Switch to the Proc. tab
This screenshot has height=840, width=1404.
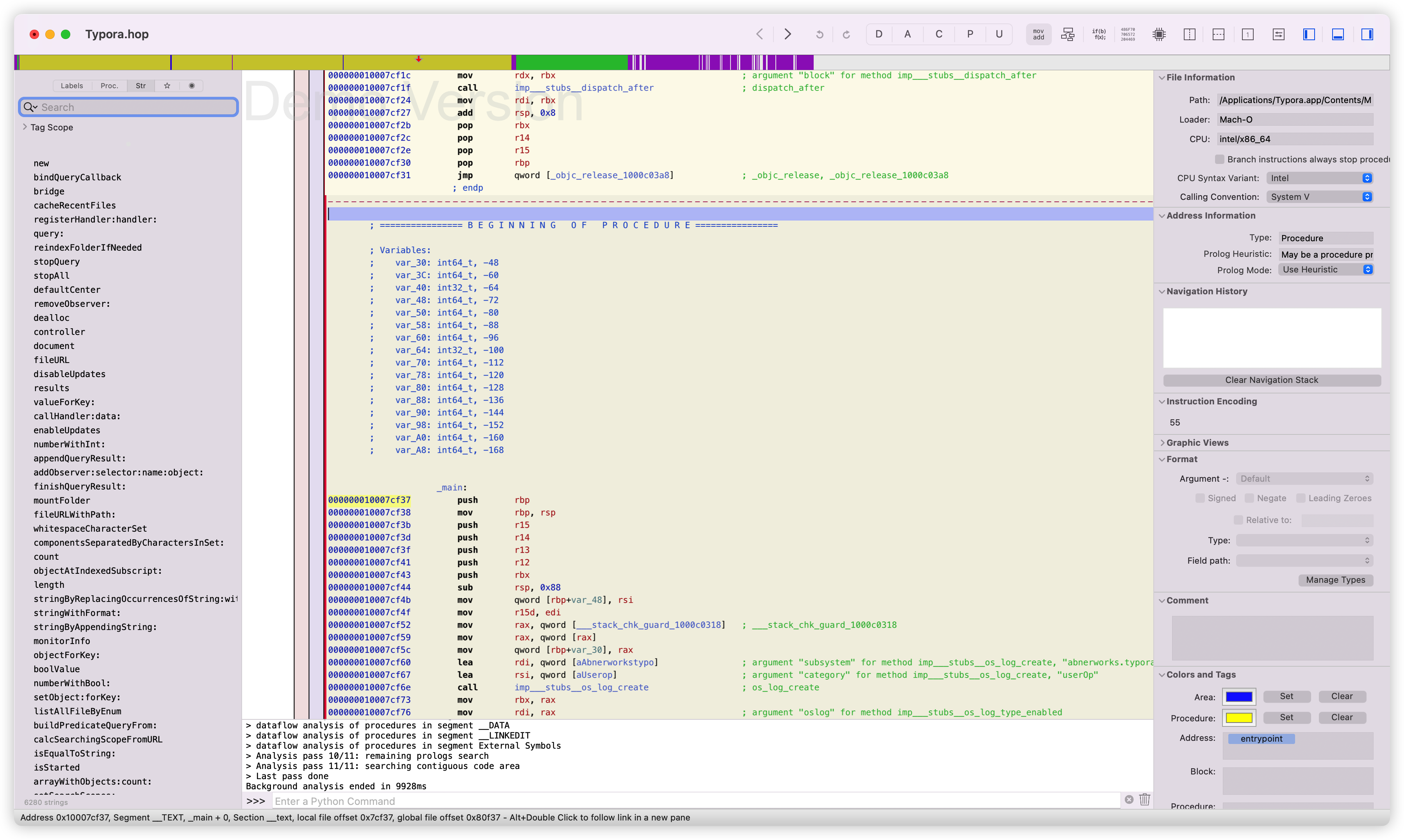click(x=109, y=85)
